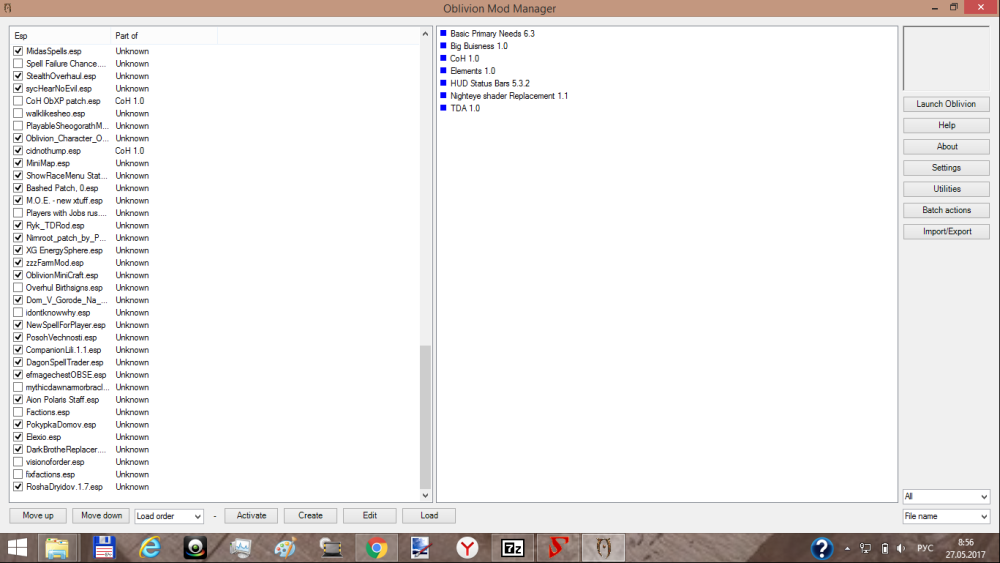Click the blue help question mark in tray
This screenshot has width=1000, height=563.
pyautogui.click(x=821, y=548)
